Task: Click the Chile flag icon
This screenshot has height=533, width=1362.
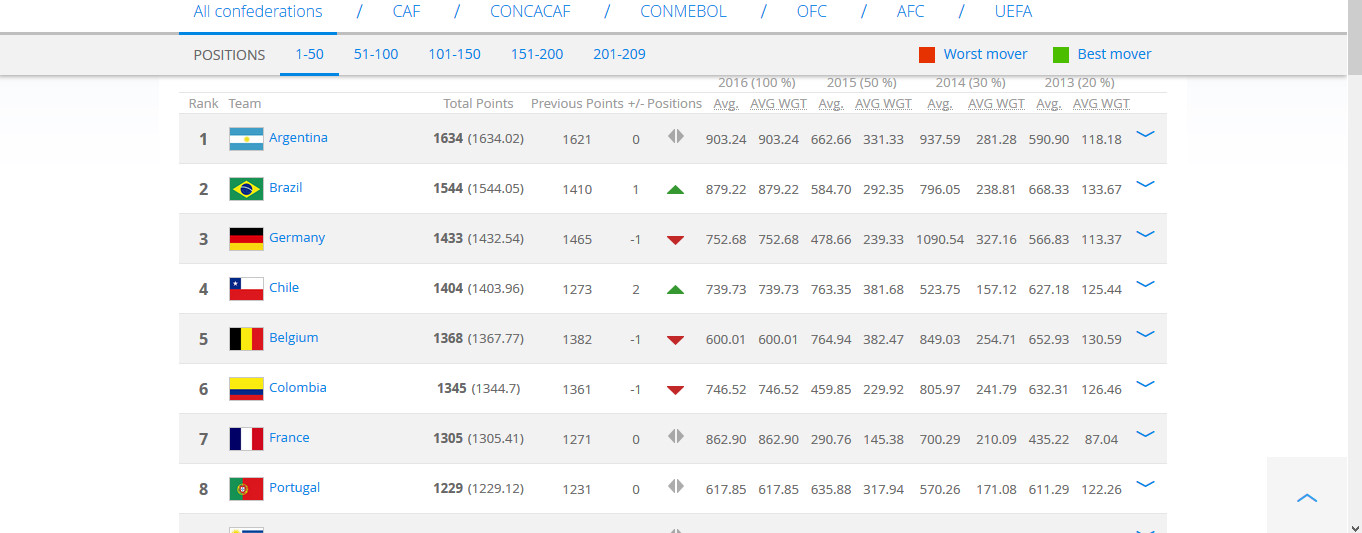Action: (246, 289)
